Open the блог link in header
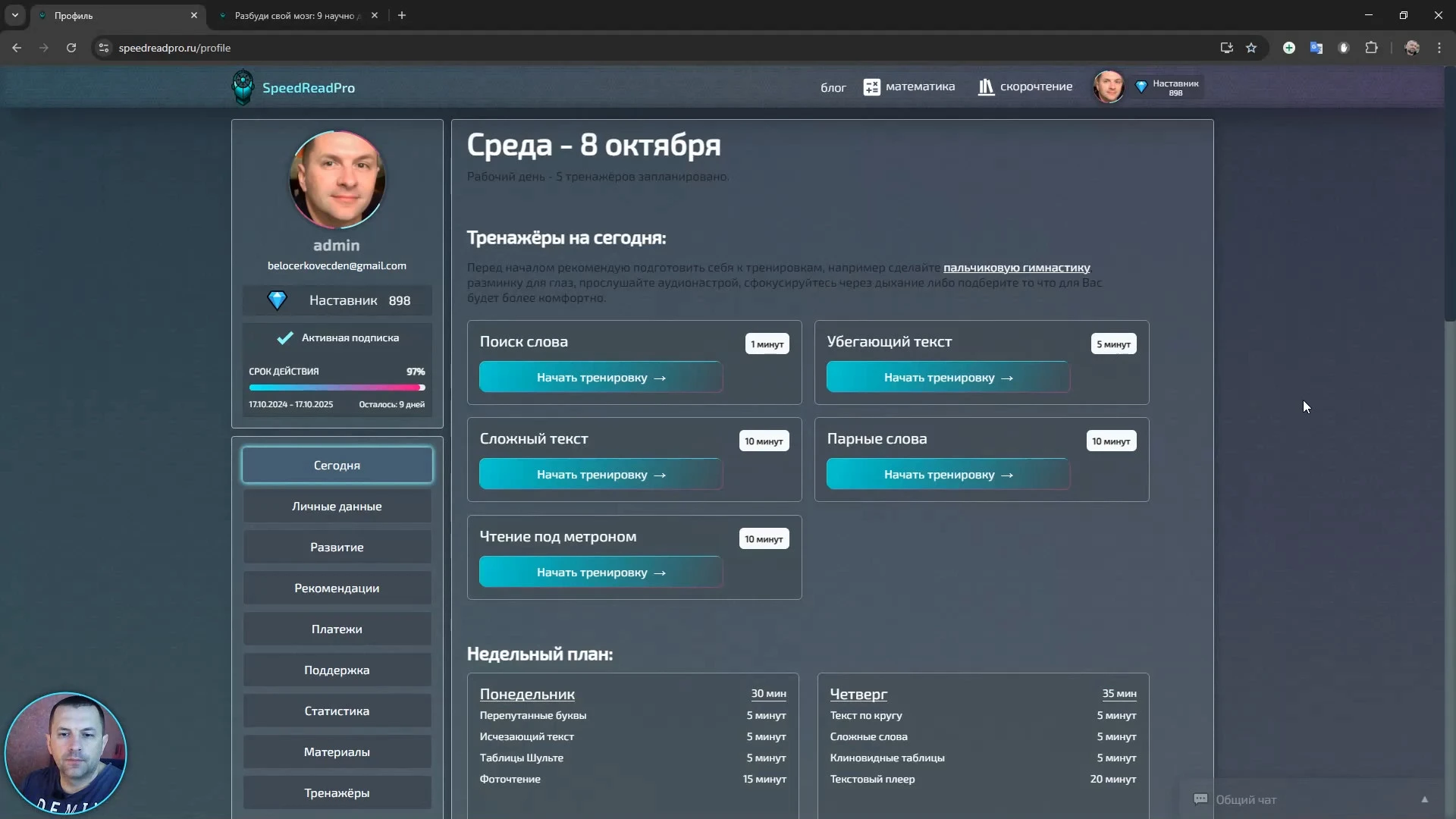 click(x=833, y=88)
